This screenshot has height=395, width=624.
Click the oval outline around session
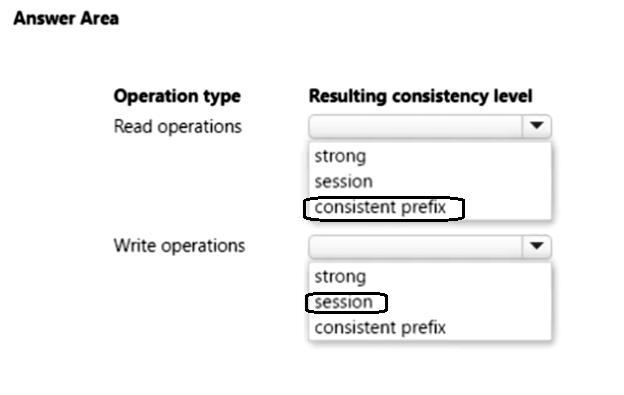click(x=346, y=303)
